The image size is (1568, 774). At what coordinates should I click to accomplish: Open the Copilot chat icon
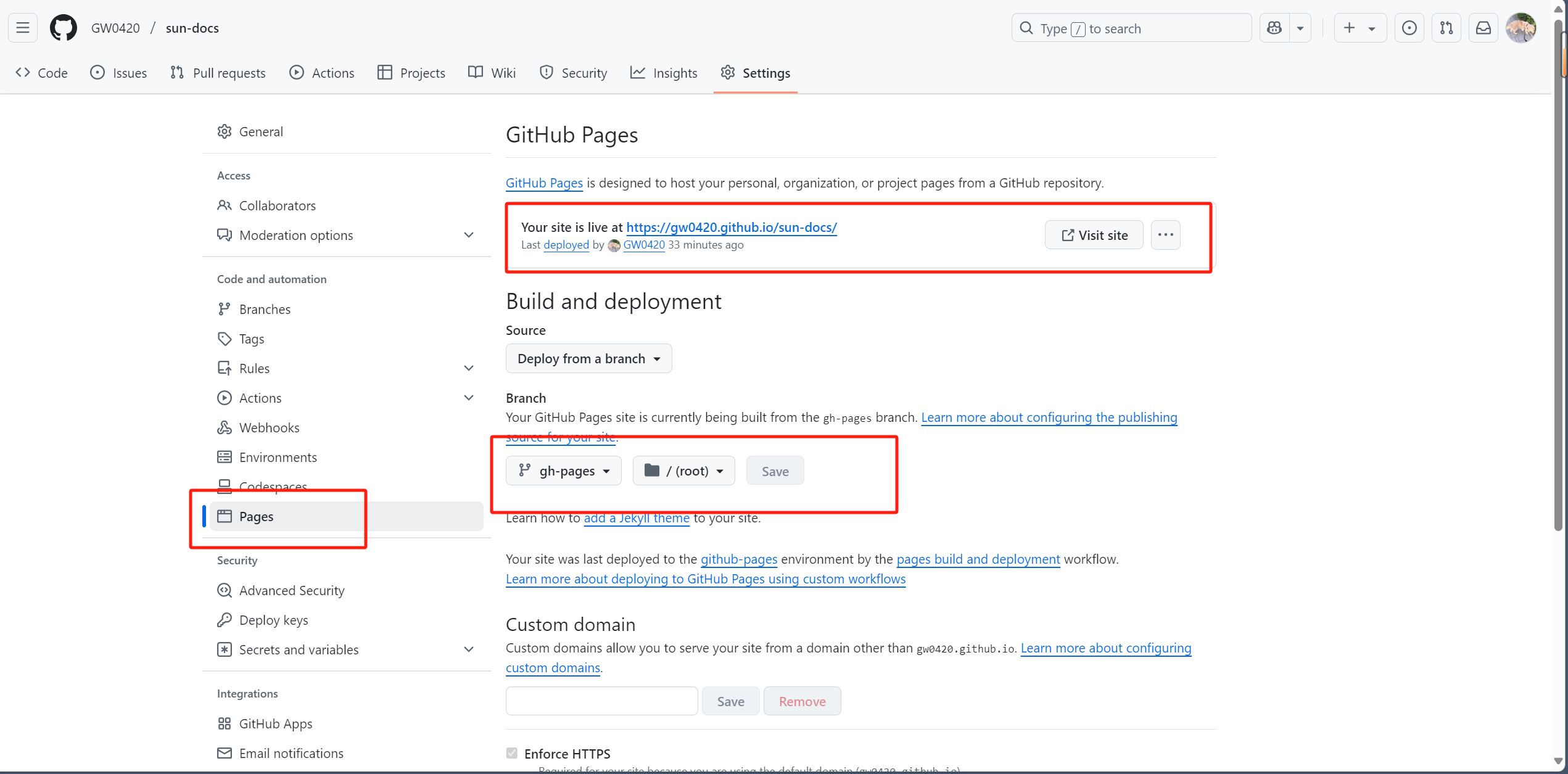point(1274,28)
